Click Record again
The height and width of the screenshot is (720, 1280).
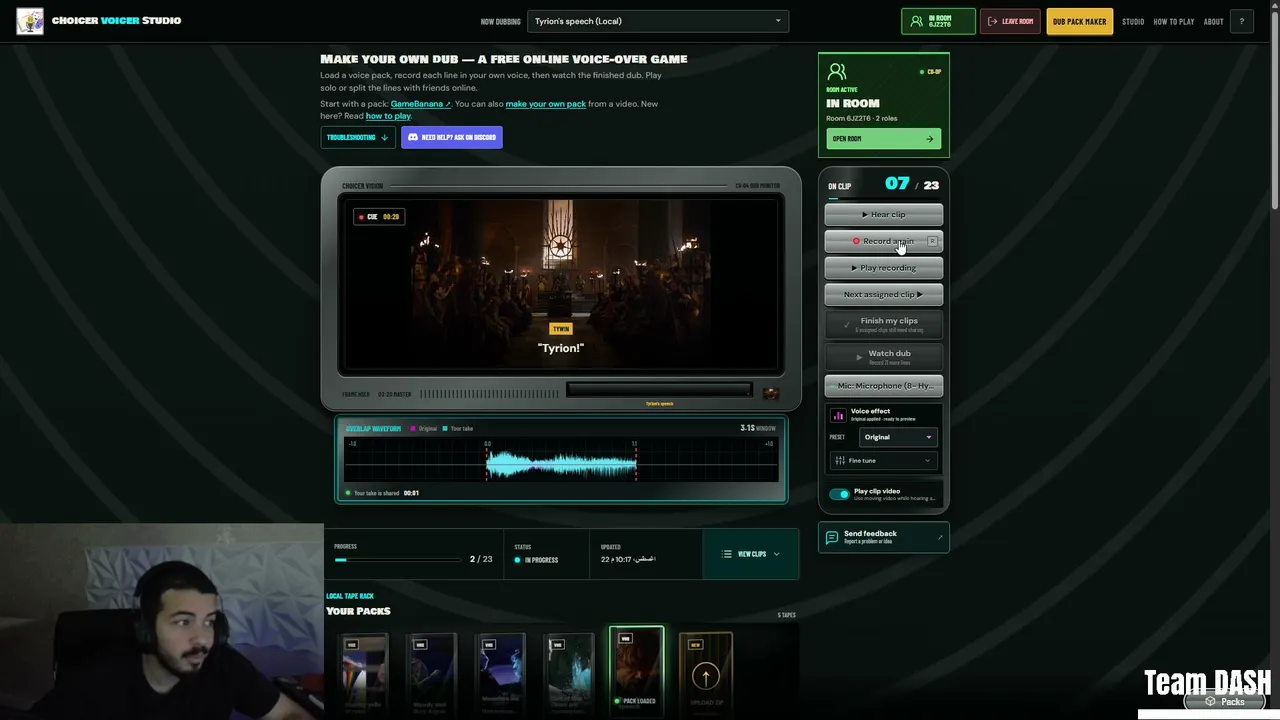click(x=884, y=241)
